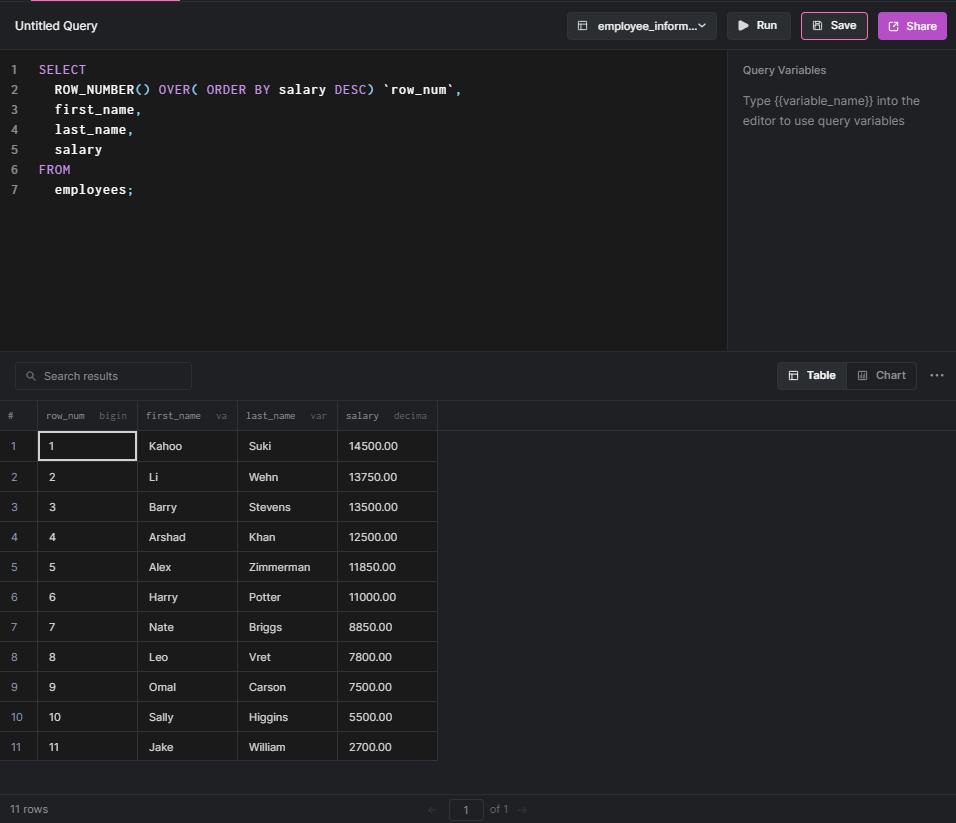956x823 pixels.
Task: Select the cell containing Omal
Action: coord(187,687)
